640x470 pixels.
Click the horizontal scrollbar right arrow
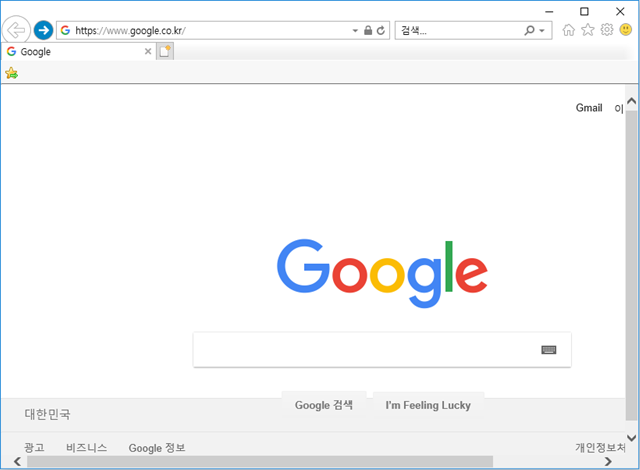tap(608, 461)
